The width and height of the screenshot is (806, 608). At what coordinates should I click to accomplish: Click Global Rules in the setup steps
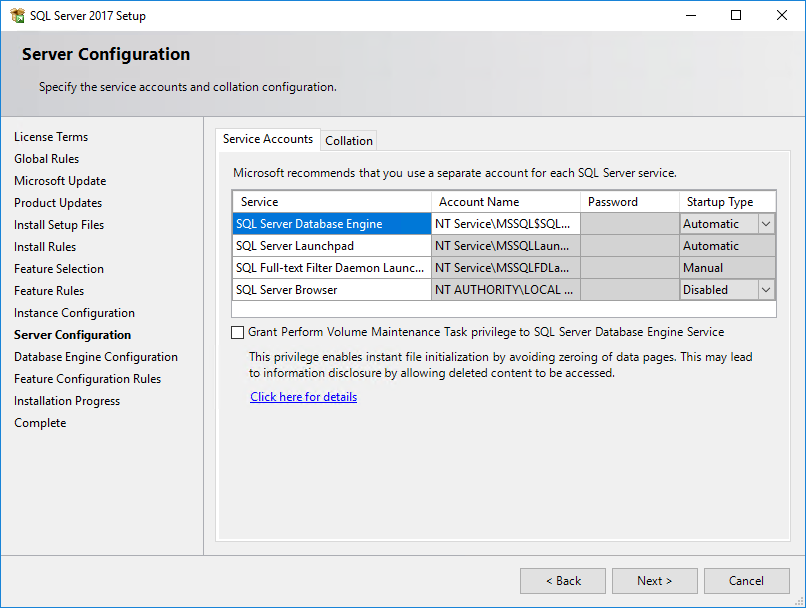point(46,159)
